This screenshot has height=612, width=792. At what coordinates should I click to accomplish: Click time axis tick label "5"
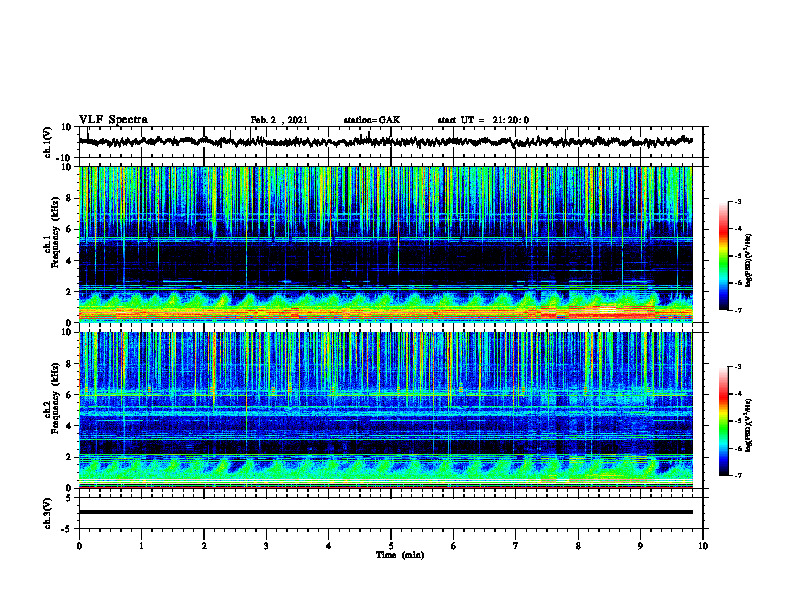(x=391, y=546)
